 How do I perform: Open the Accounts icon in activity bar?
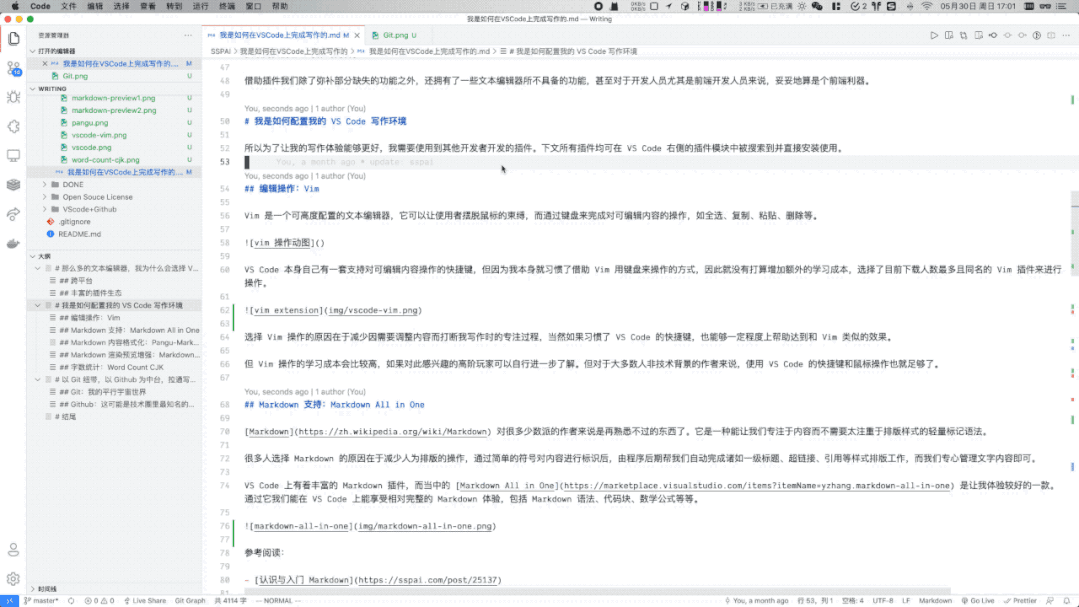pyautogui.click(x=14, y=550)
